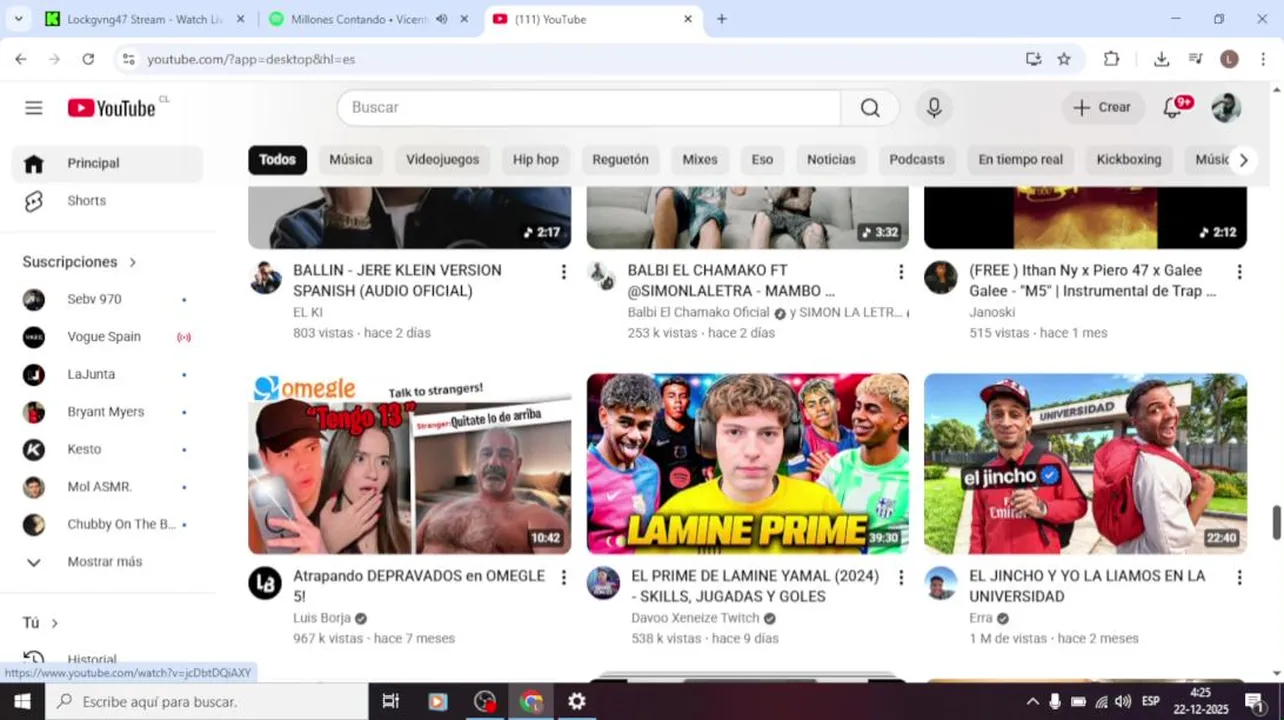Select the Principal sidebar item

point(108,163)
